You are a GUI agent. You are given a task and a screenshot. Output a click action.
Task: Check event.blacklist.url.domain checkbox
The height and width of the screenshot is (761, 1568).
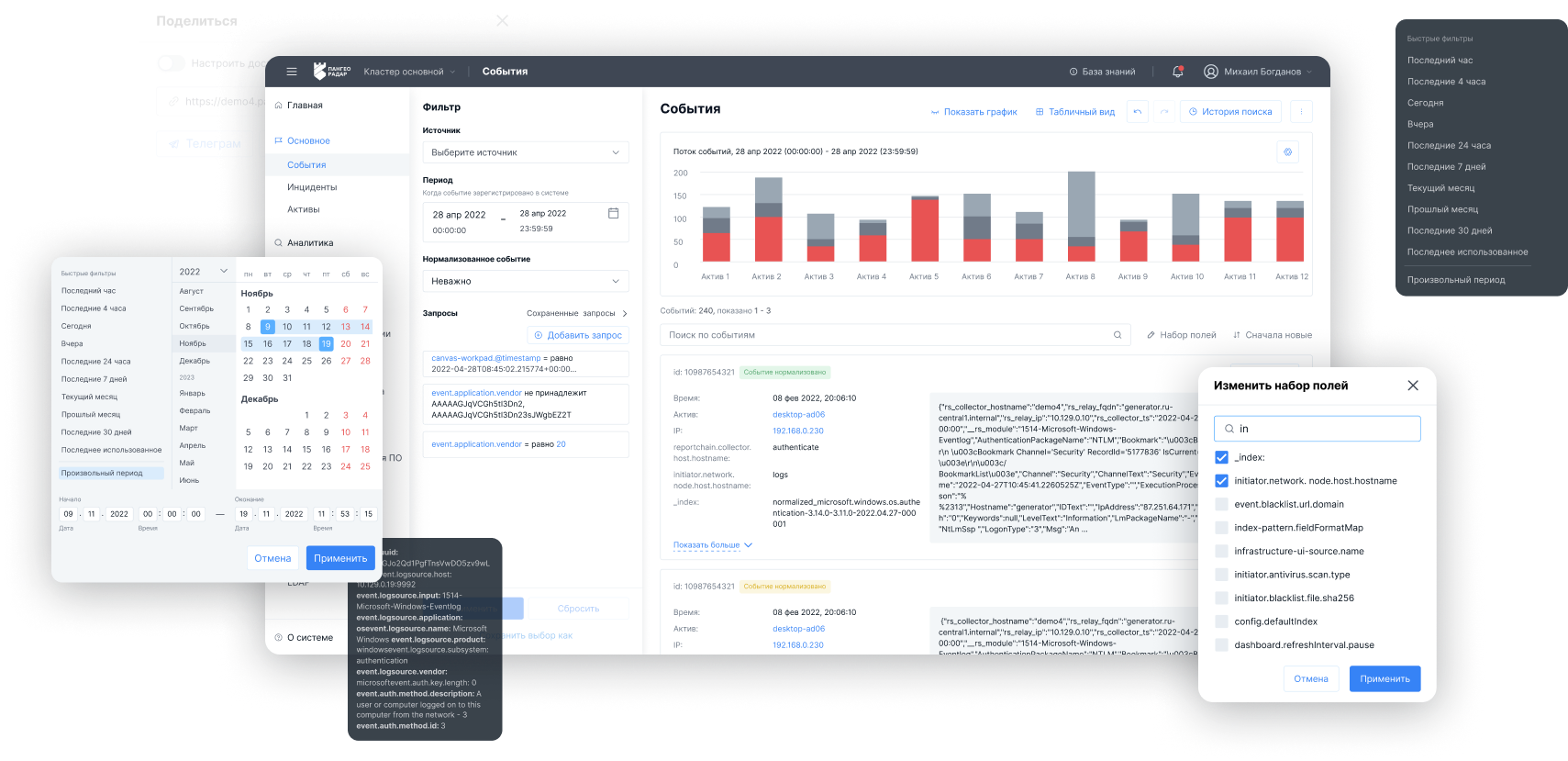(x=1221, y=504)
